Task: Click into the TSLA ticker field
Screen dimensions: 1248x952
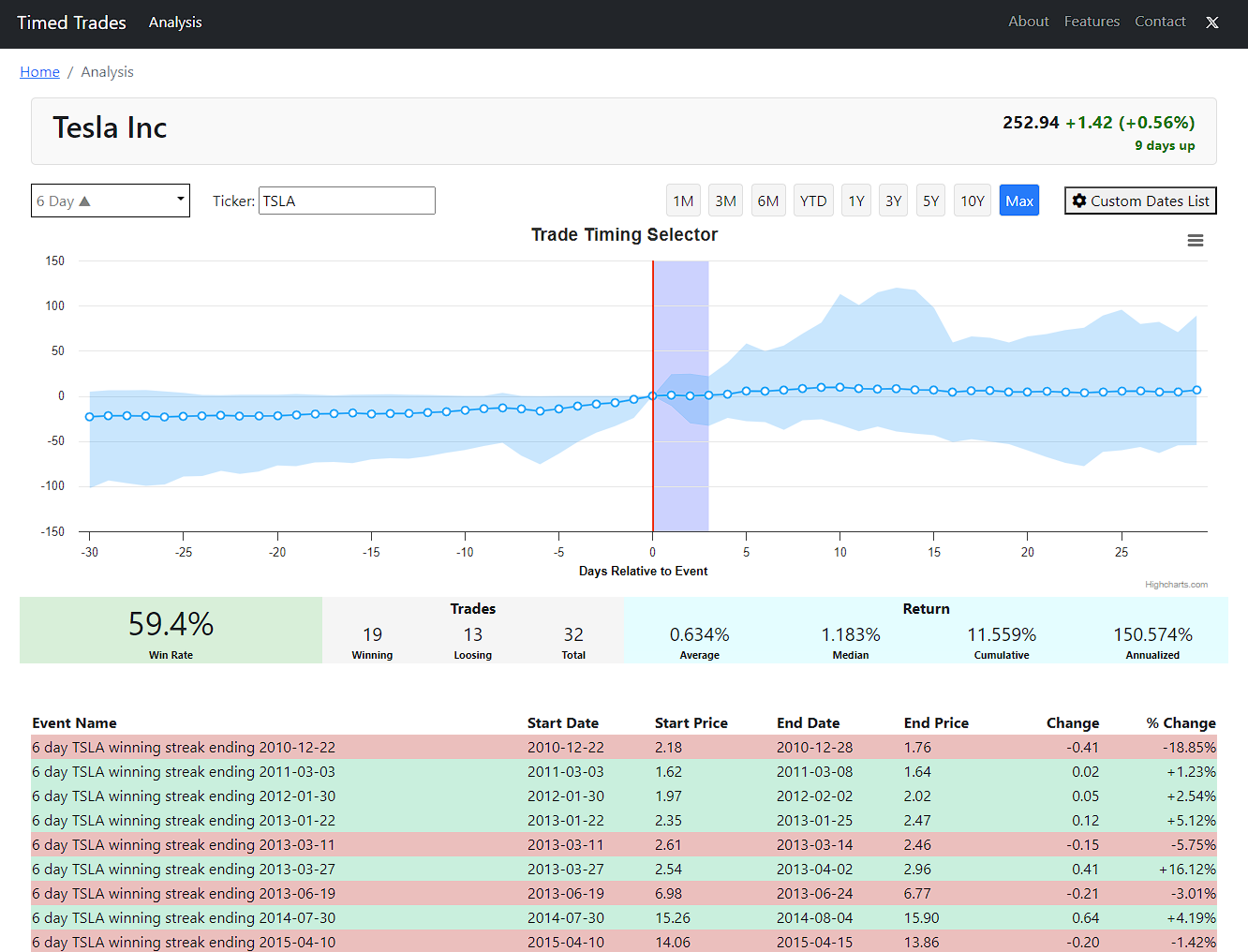Action: (347, 201)
